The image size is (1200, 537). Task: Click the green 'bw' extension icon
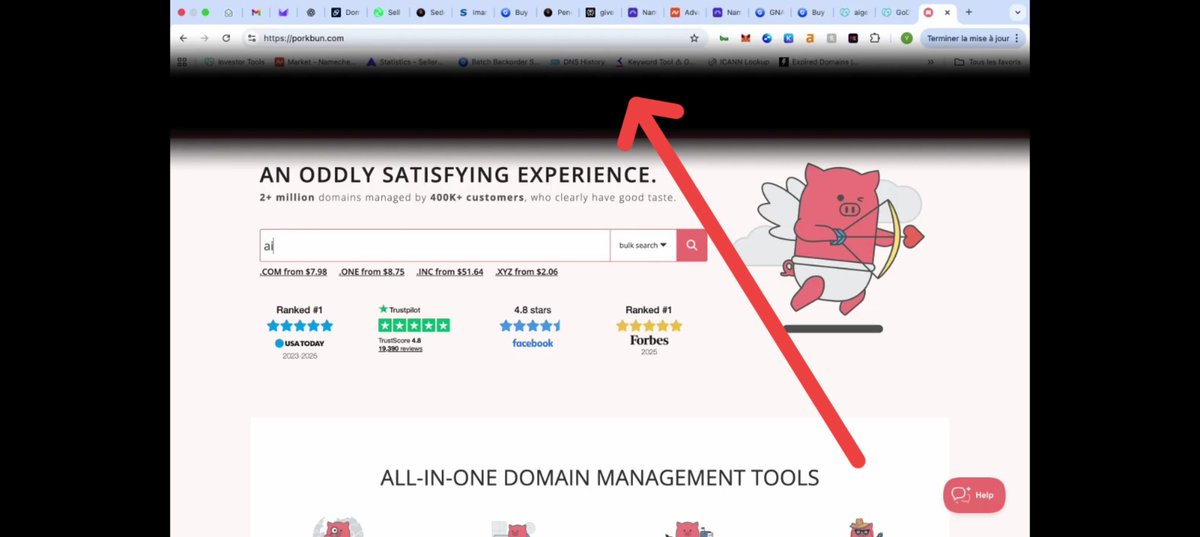coord(724,38)
